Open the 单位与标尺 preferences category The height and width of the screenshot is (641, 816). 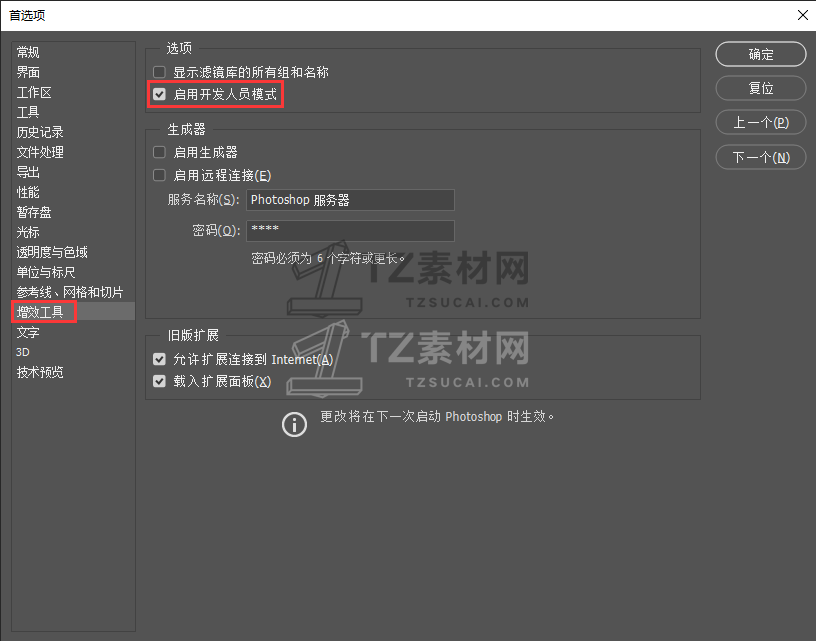point(46,272)
